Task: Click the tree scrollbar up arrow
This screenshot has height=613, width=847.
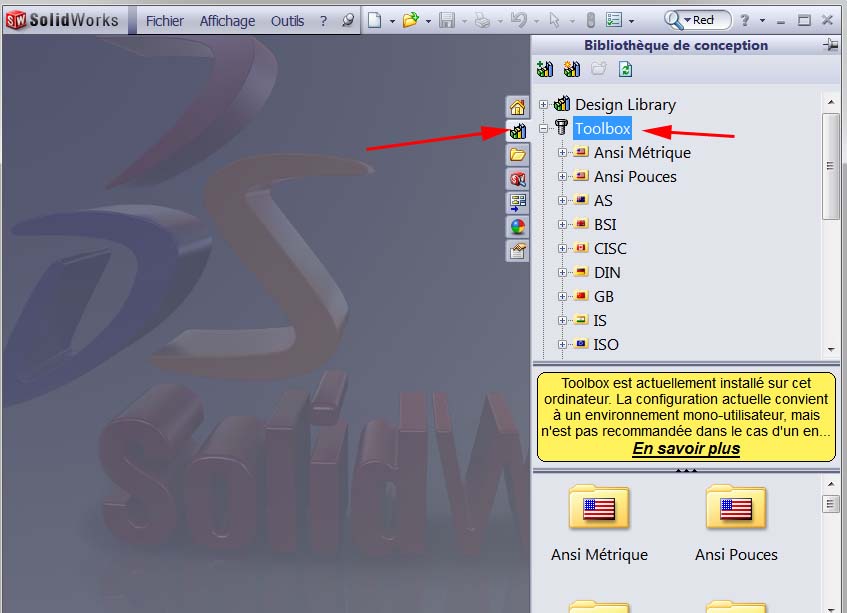Action: tap(831, 102)
